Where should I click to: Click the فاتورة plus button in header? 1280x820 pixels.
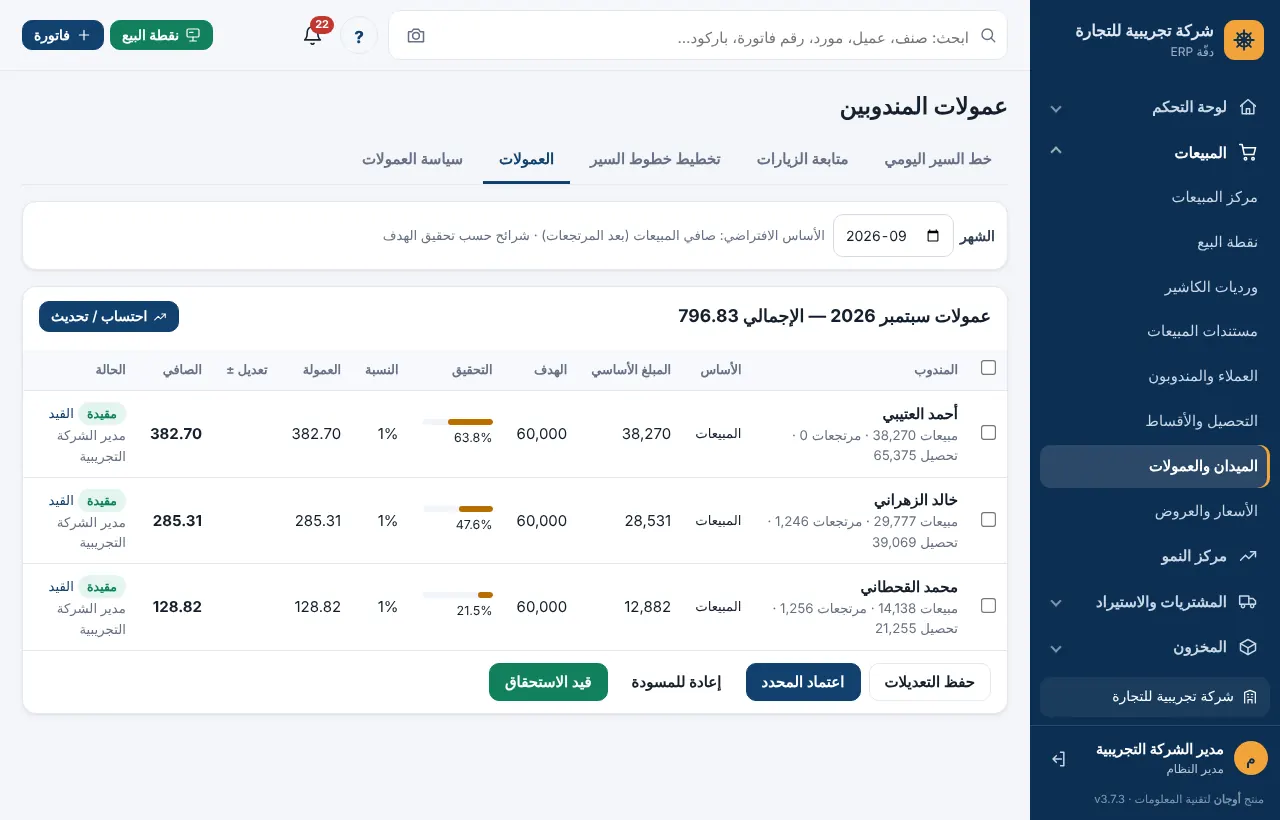[63, 35]
